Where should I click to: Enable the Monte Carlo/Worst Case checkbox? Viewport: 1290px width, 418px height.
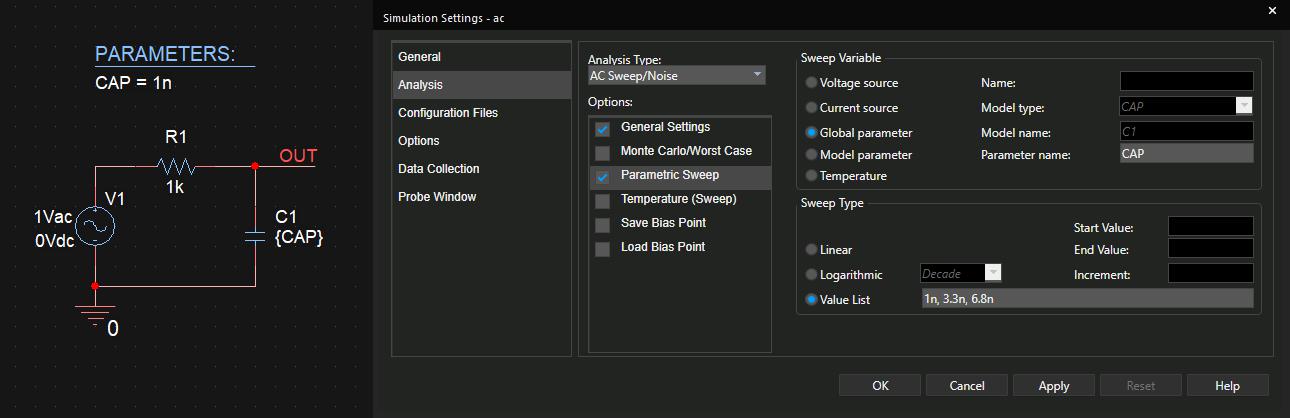click(602, 153)
